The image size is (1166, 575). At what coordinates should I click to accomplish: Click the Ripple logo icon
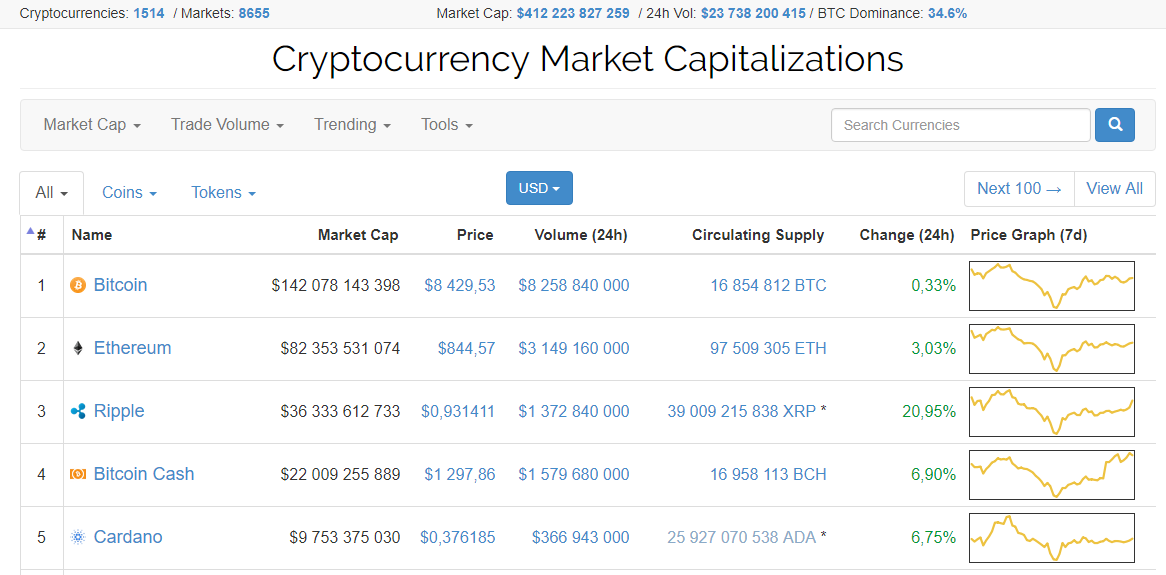78,412
